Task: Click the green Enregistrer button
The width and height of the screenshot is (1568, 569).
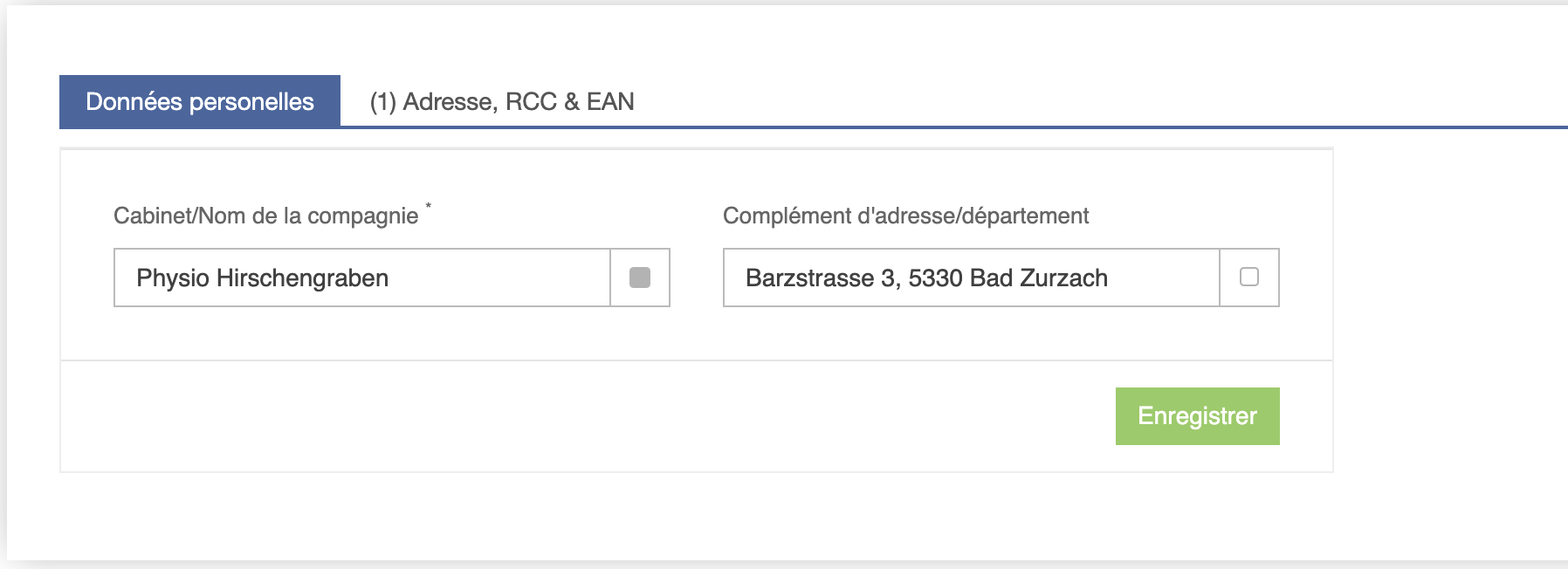Action: point(1198,416)
